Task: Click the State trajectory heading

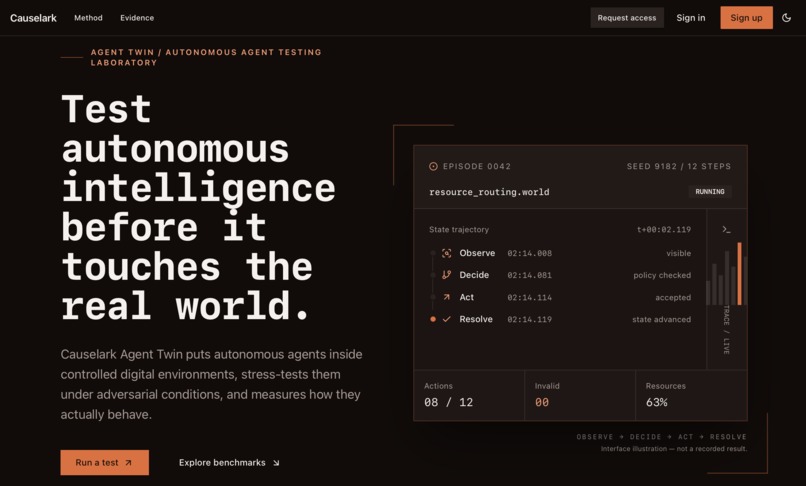Action: click(x=459, y=229)
